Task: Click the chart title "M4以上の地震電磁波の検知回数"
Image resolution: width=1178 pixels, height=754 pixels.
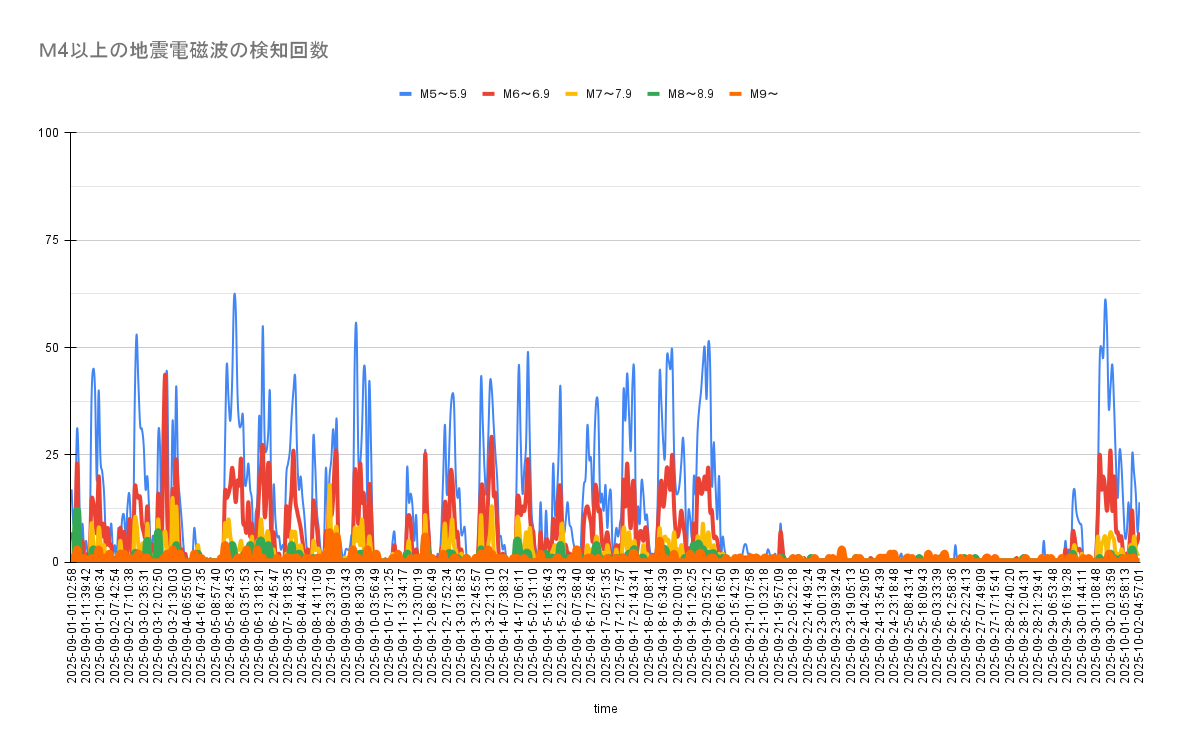Action: pos(183,51)
